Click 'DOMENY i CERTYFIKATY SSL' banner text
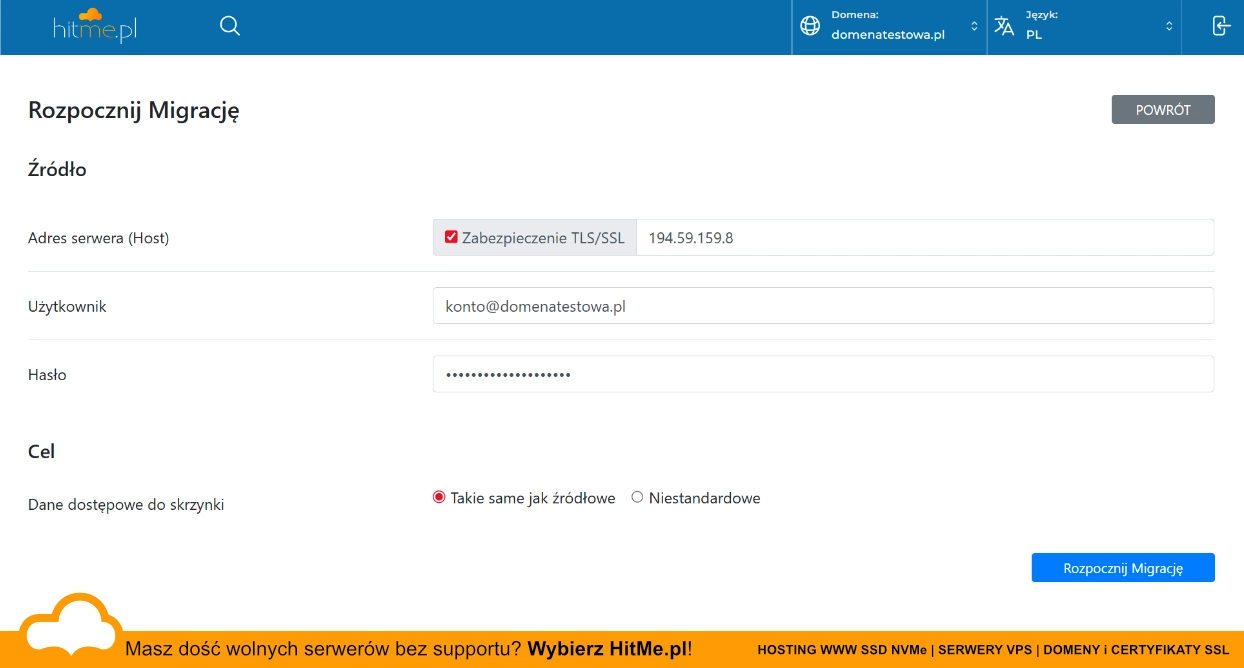Image resolution: width=1244 pixels, height=668 pixels. 1136,650
